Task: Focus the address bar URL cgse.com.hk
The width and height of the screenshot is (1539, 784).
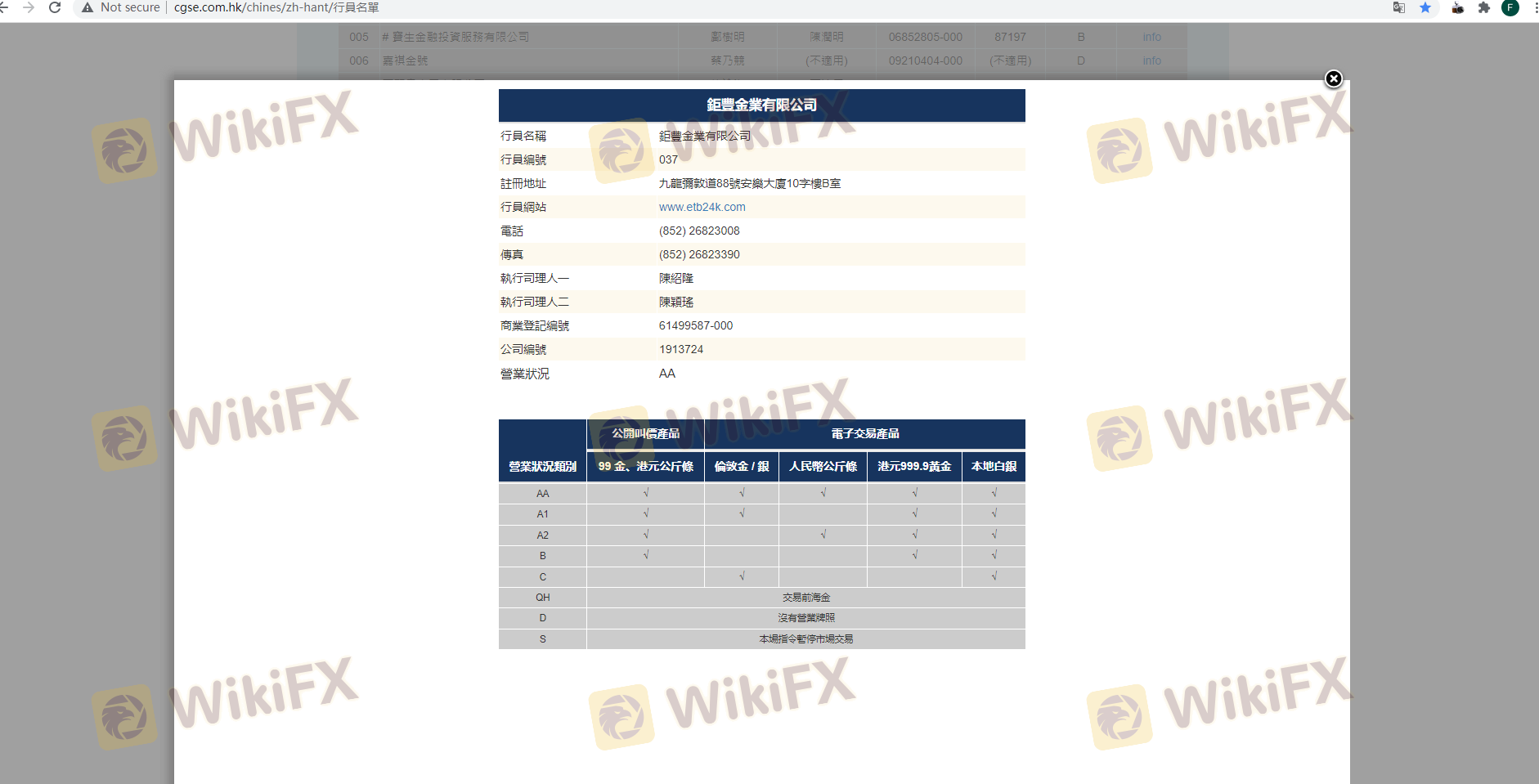Action: pyautogui.click(x=276, y=7)
